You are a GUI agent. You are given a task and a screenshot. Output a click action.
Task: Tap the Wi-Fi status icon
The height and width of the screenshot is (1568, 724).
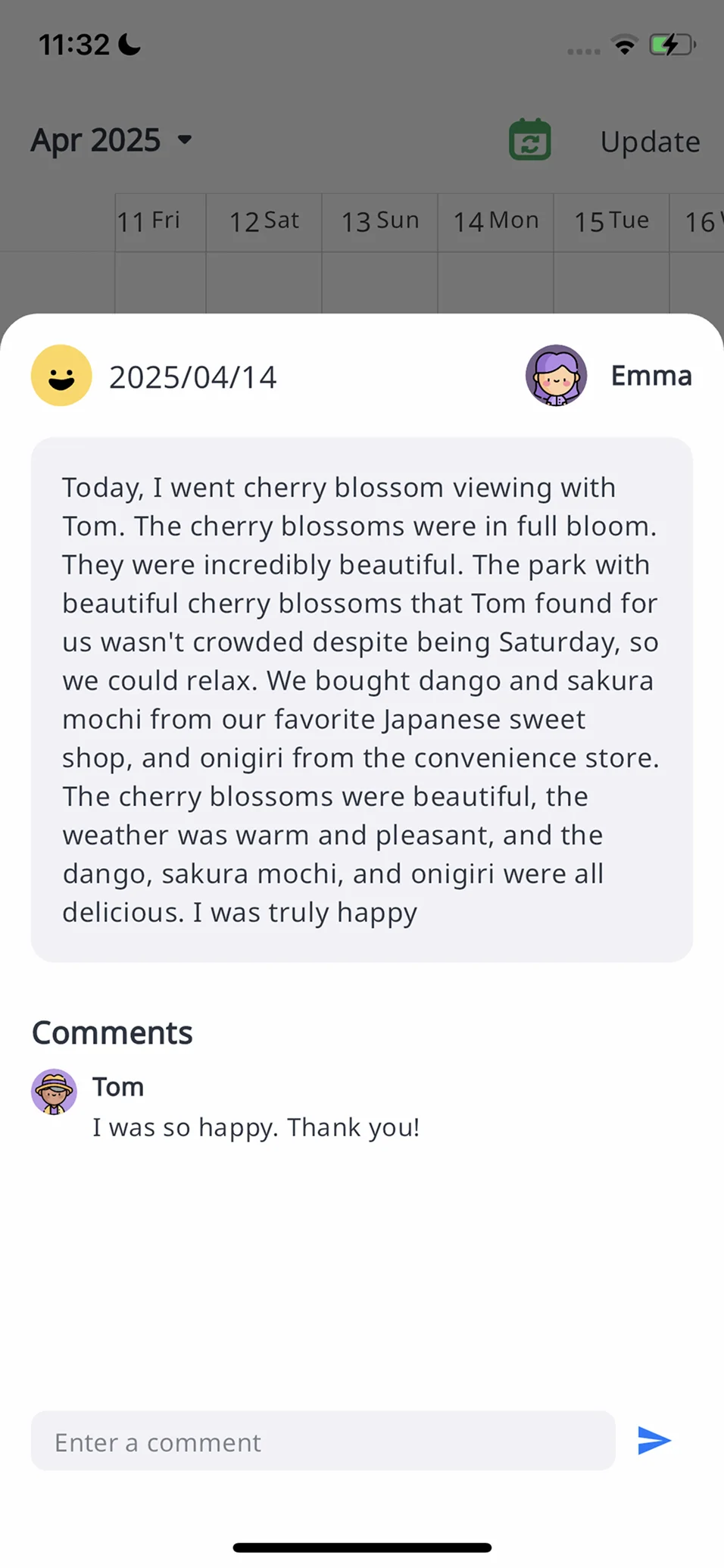click(625, 45)
